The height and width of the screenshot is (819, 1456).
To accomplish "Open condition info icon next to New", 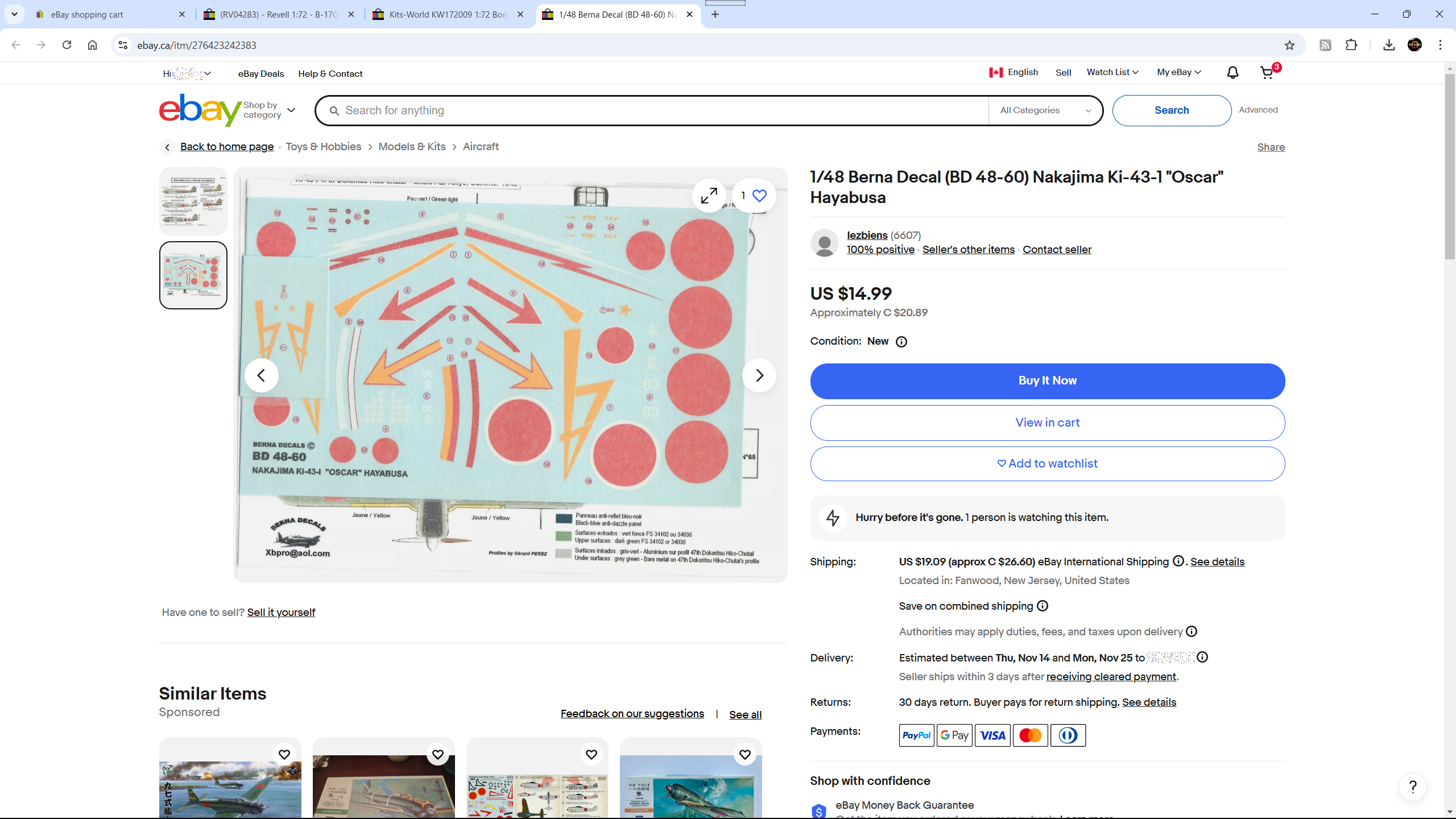I will [901, 342].
